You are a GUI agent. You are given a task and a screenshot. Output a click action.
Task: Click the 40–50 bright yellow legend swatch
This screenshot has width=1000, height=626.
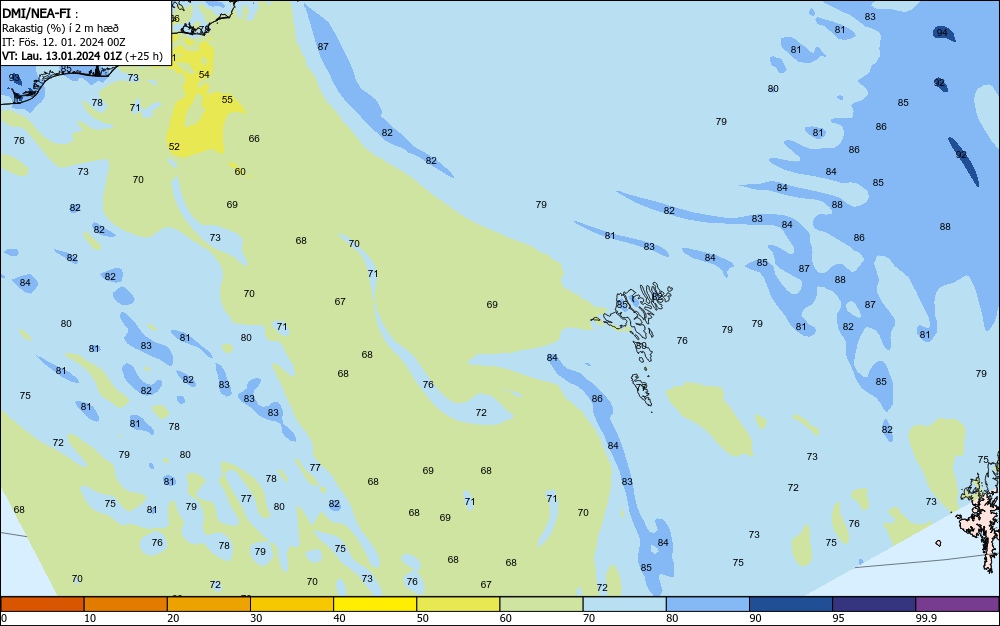[x=375, y=604]
